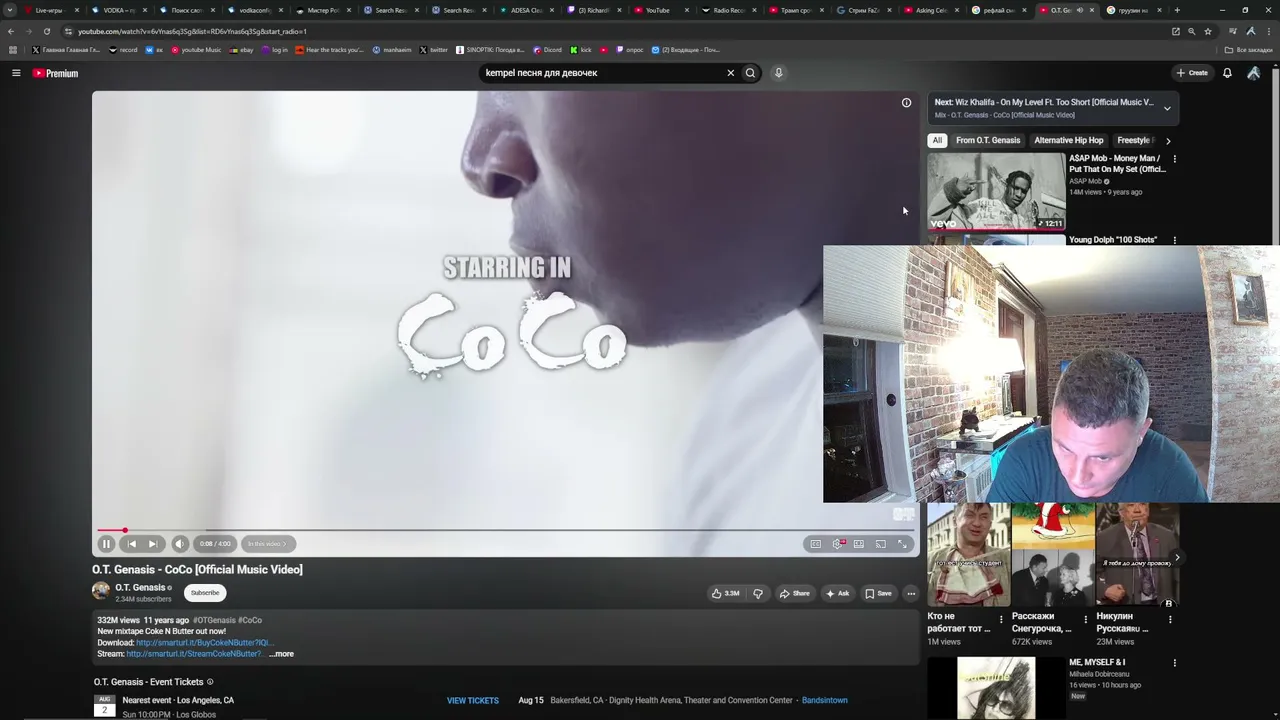Image resolution: width=1280 pixels, height=720 pixels.
Task: Subscribe to O.T. Genasis channel
Action: [205, 593]
